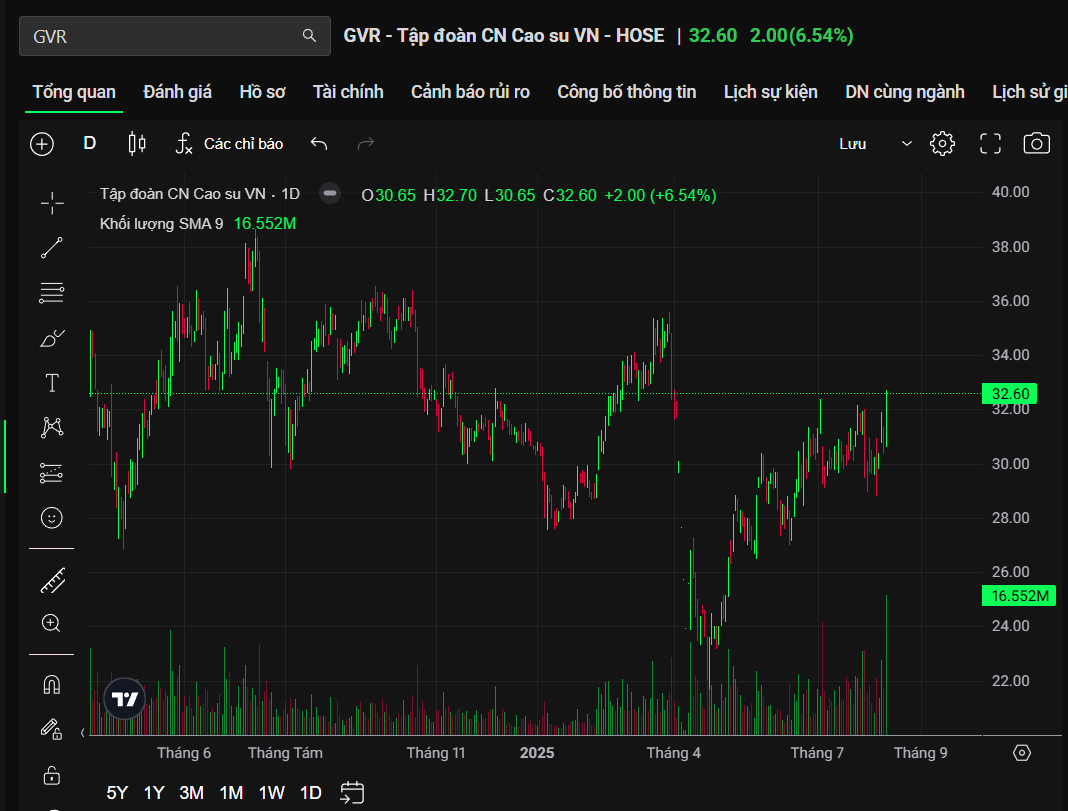Click the small left arrow below drawing toolbar

click(x=82, y=733)
